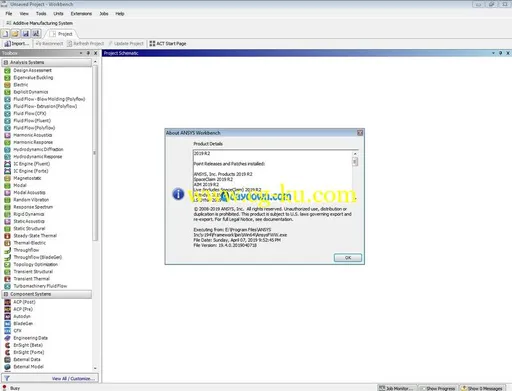Close the About ANSYS Workbench dialog

pyautogui.click(x=360, y=133)
